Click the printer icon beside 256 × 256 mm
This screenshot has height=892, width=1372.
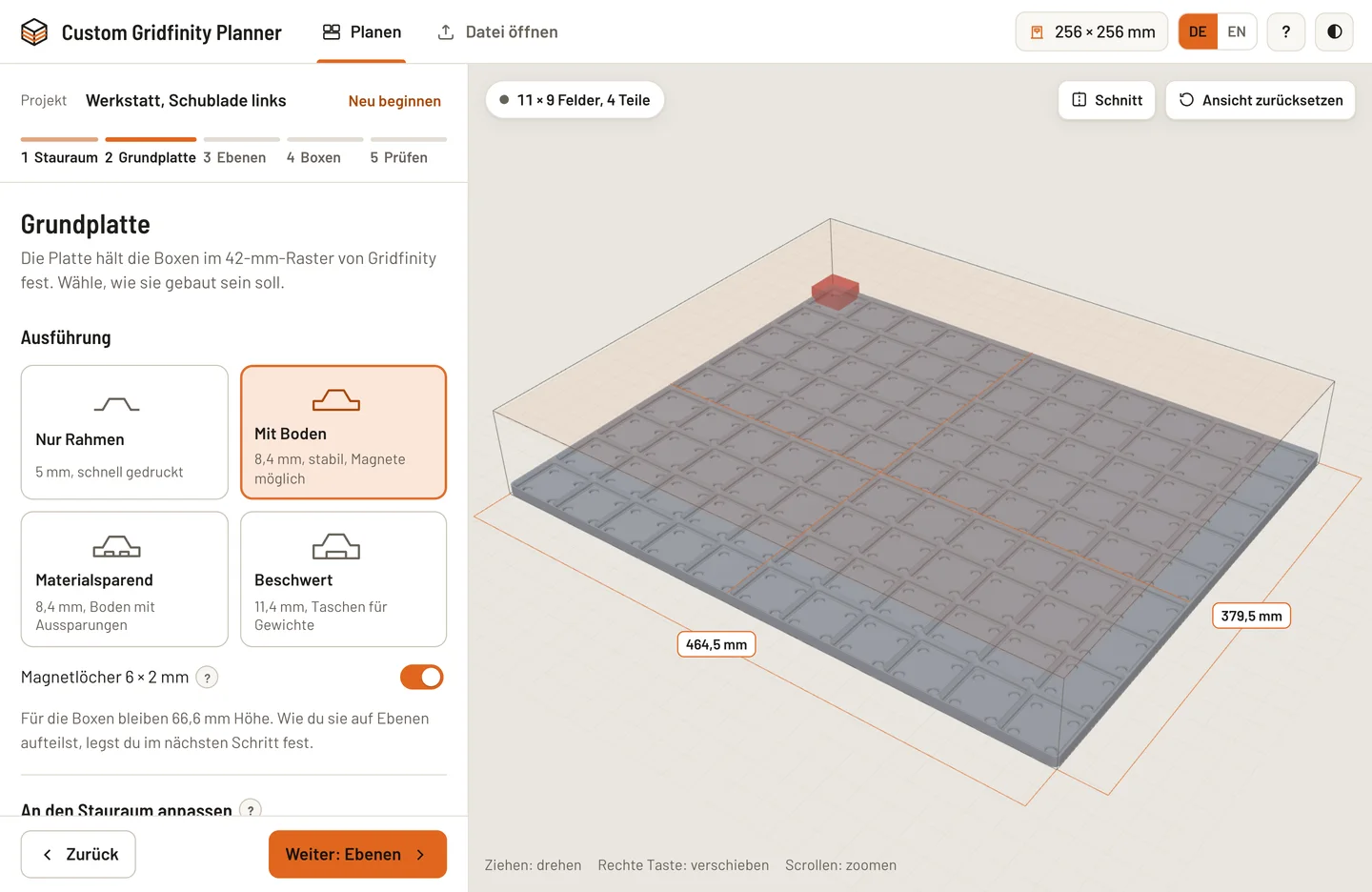(x=1037, y=32)
